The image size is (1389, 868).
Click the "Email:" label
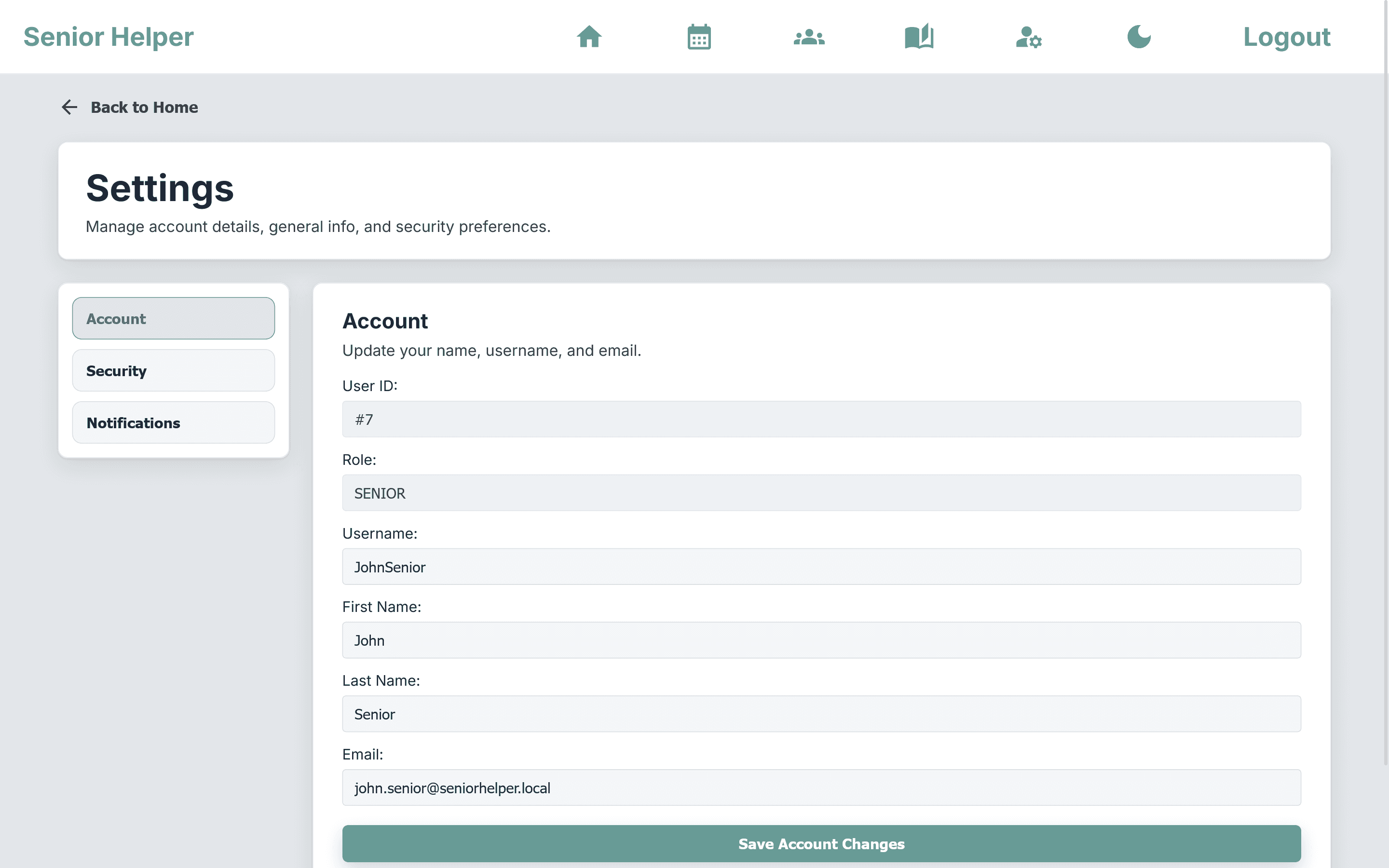(362, 754)
